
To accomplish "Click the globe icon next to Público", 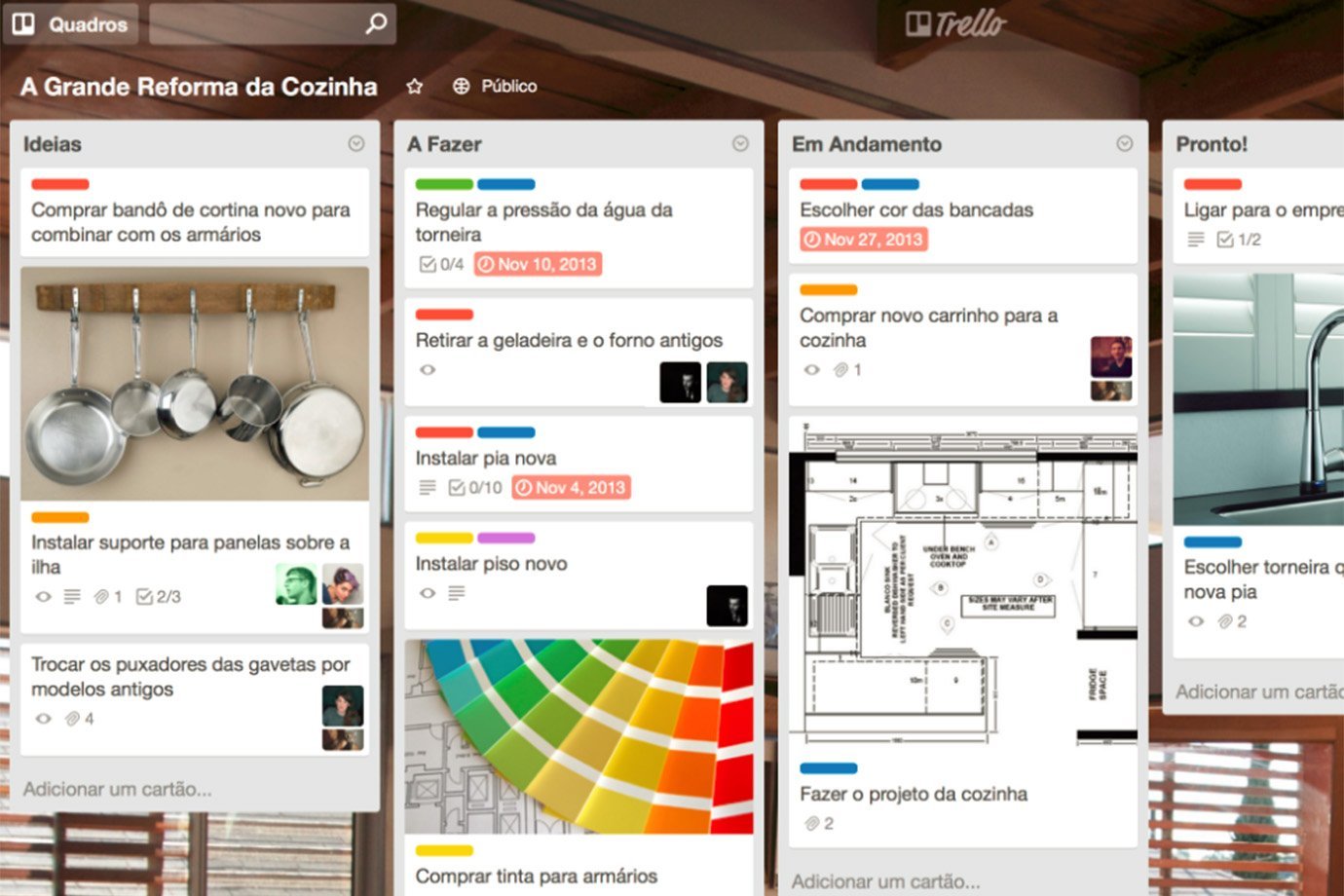I will click(462, 87).
